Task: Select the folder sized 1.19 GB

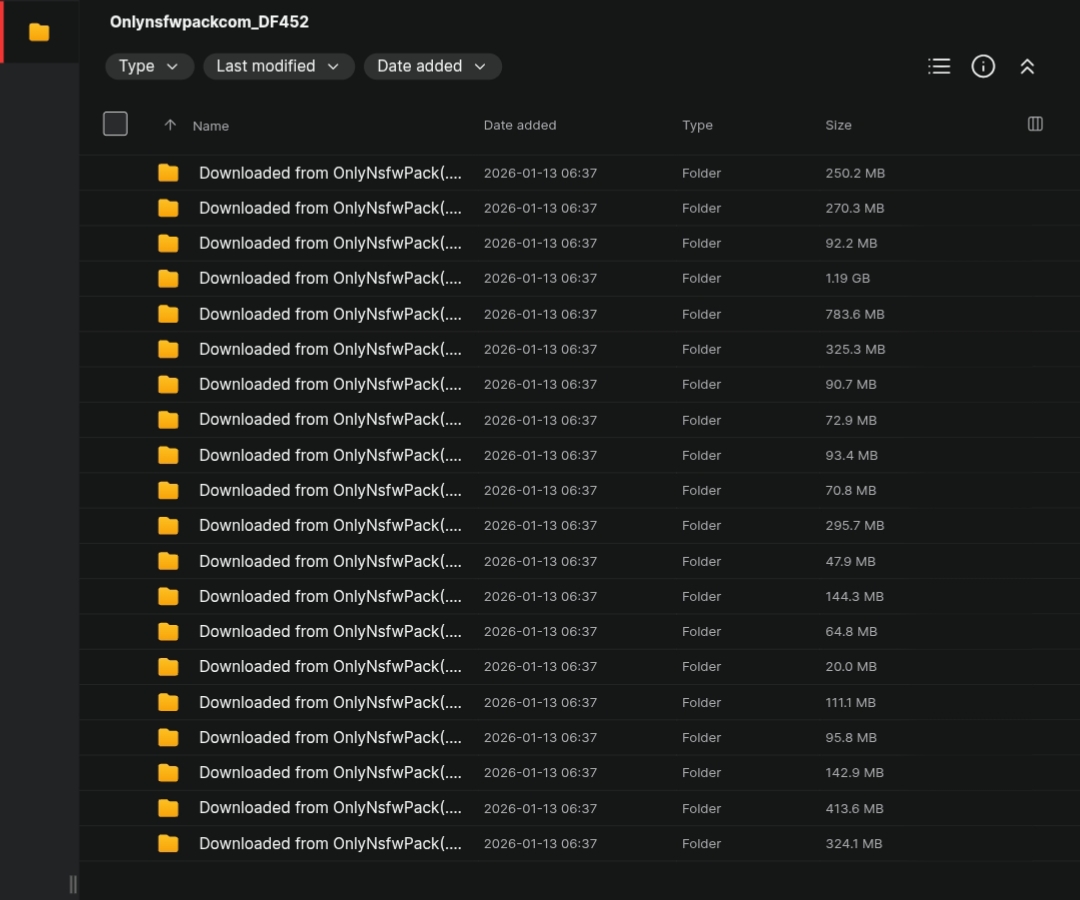Action: coord(579,278)
